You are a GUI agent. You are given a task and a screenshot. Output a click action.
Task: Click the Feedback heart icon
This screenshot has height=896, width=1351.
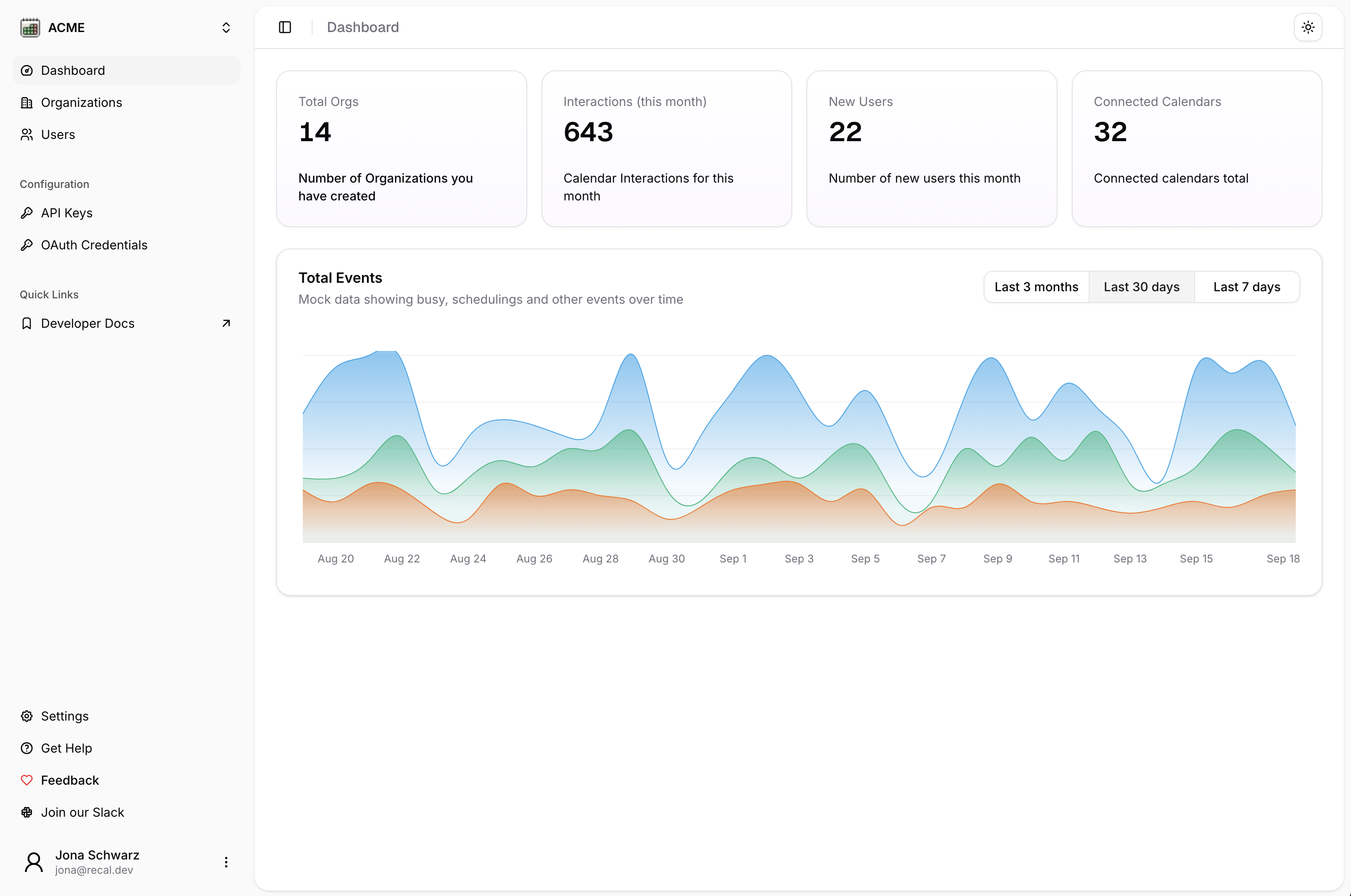[x=27, y=780]
